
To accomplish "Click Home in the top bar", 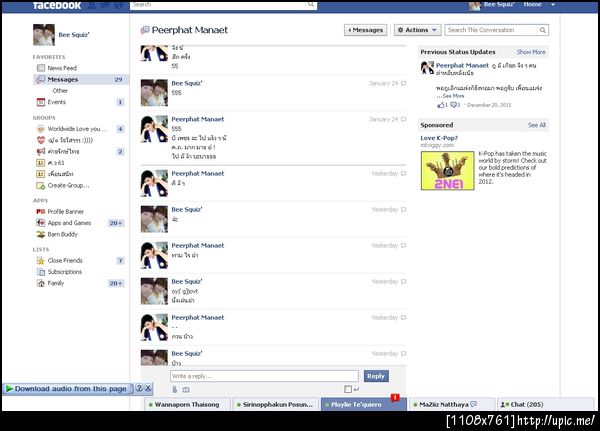I will (533, 4).
